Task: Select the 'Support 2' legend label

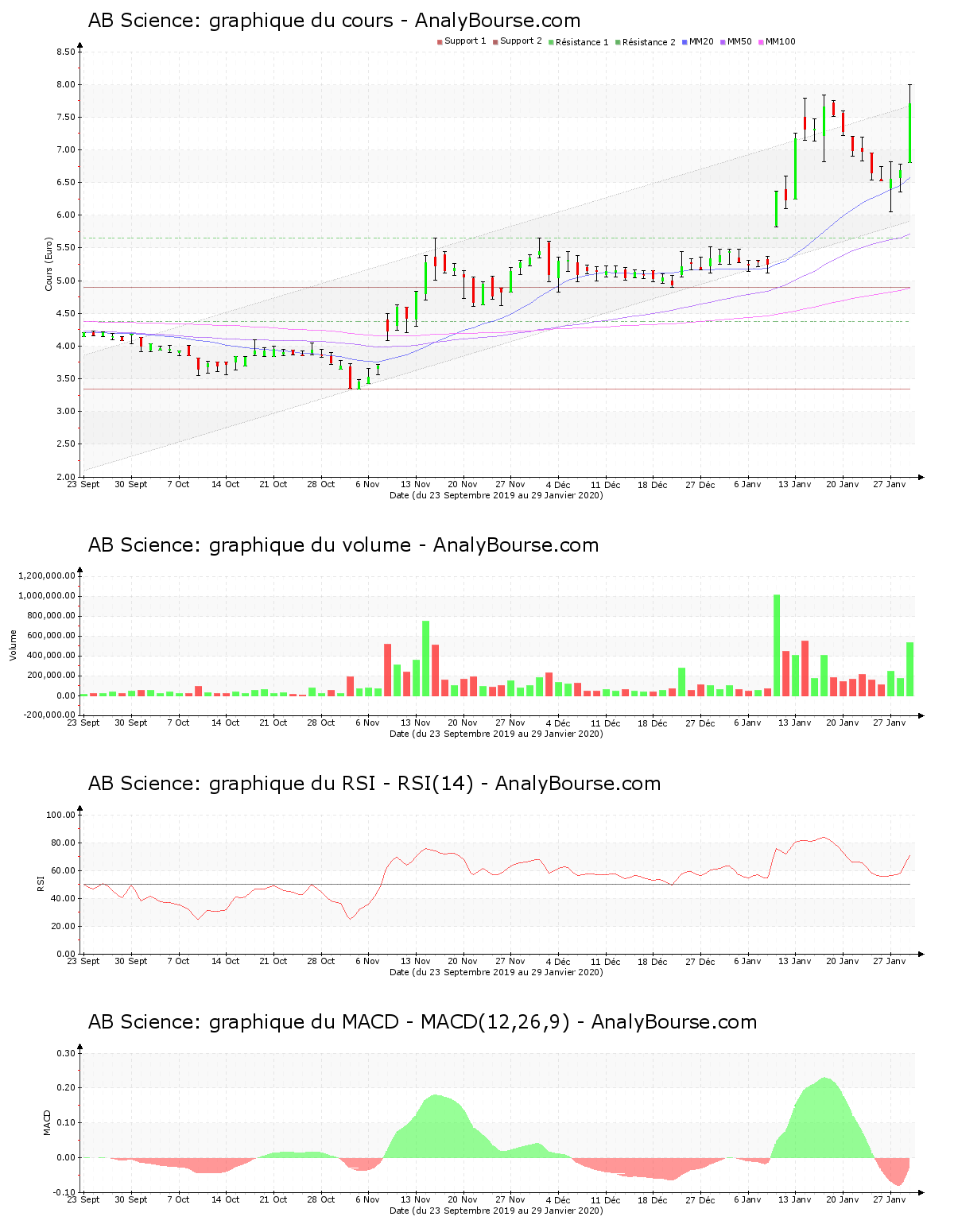Action: [521, 41]
